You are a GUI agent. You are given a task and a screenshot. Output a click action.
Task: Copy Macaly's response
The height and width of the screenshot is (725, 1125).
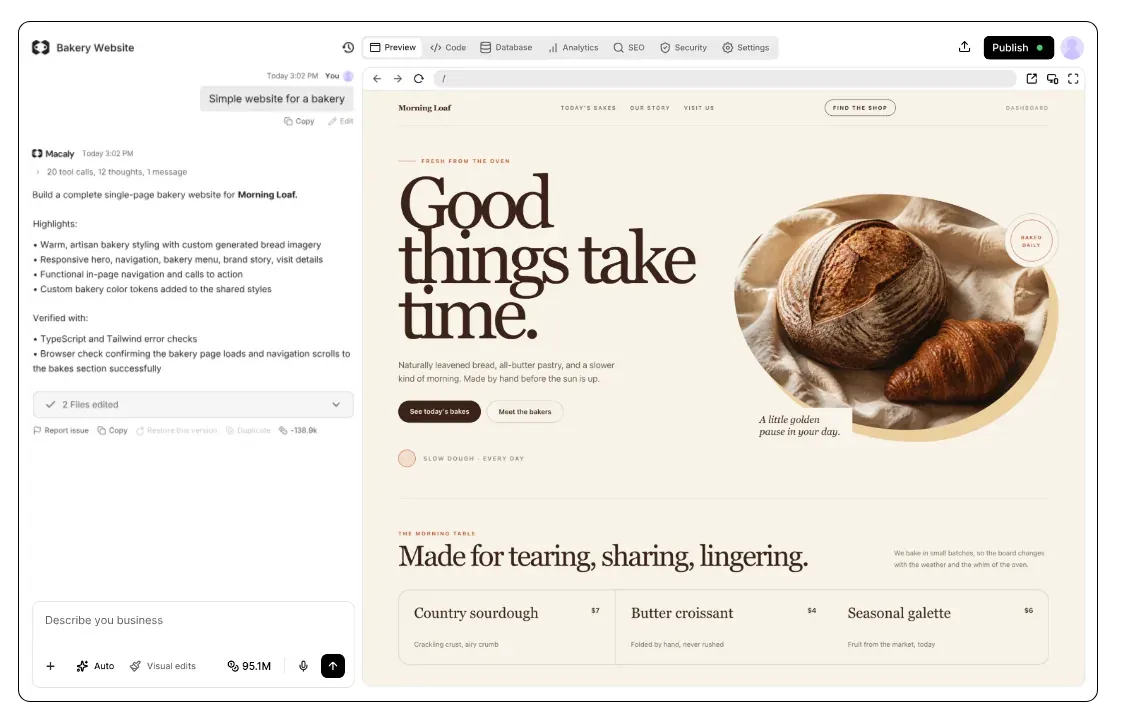(x=113, y=431)
